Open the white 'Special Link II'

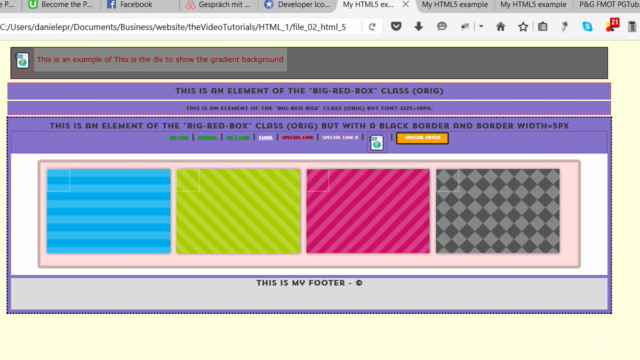tap(340, 138)
